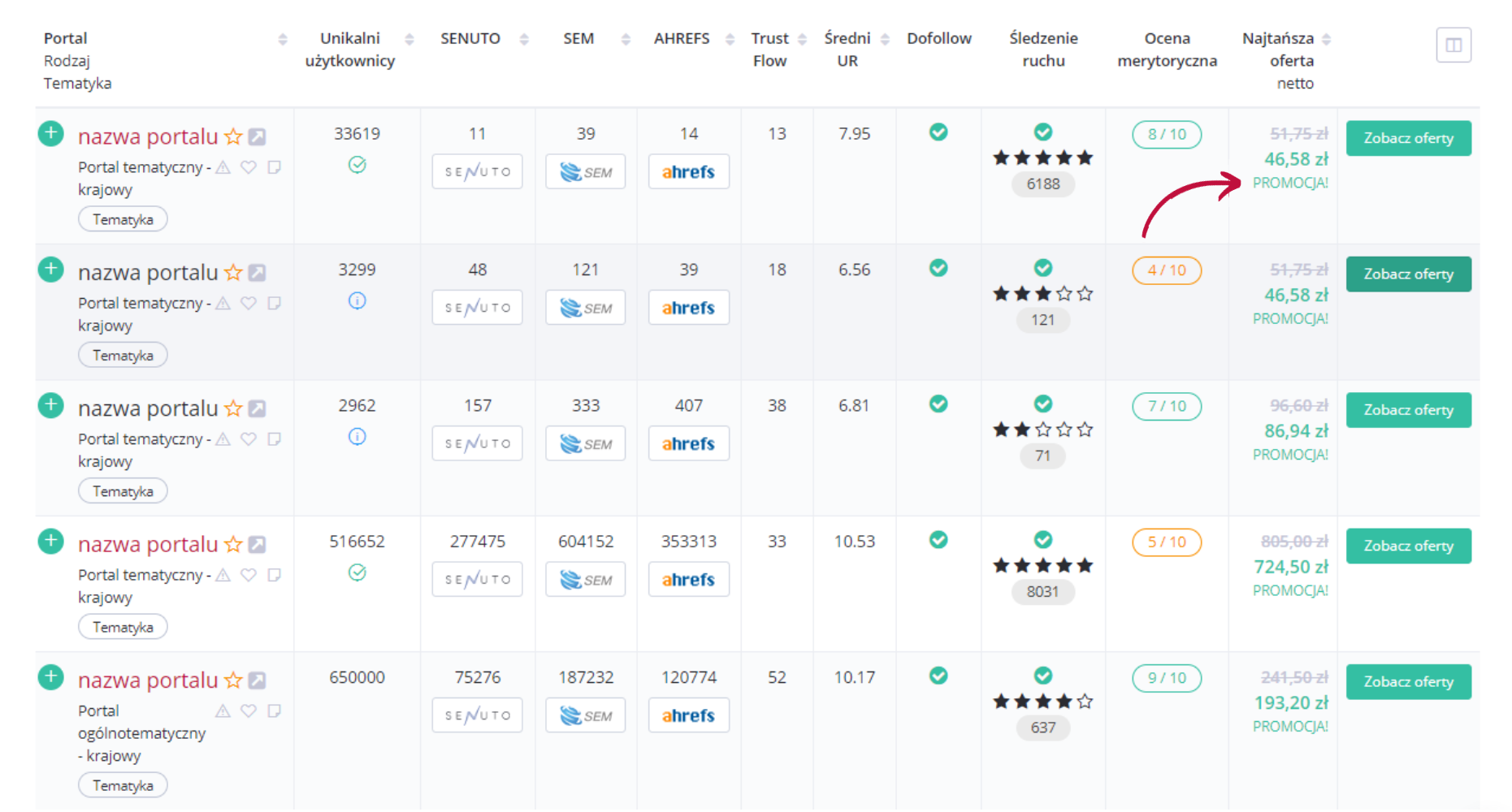Click the green plus icon for the 33619-users portal
This screenshot has width=1512, height=812.
pos(50,133)
